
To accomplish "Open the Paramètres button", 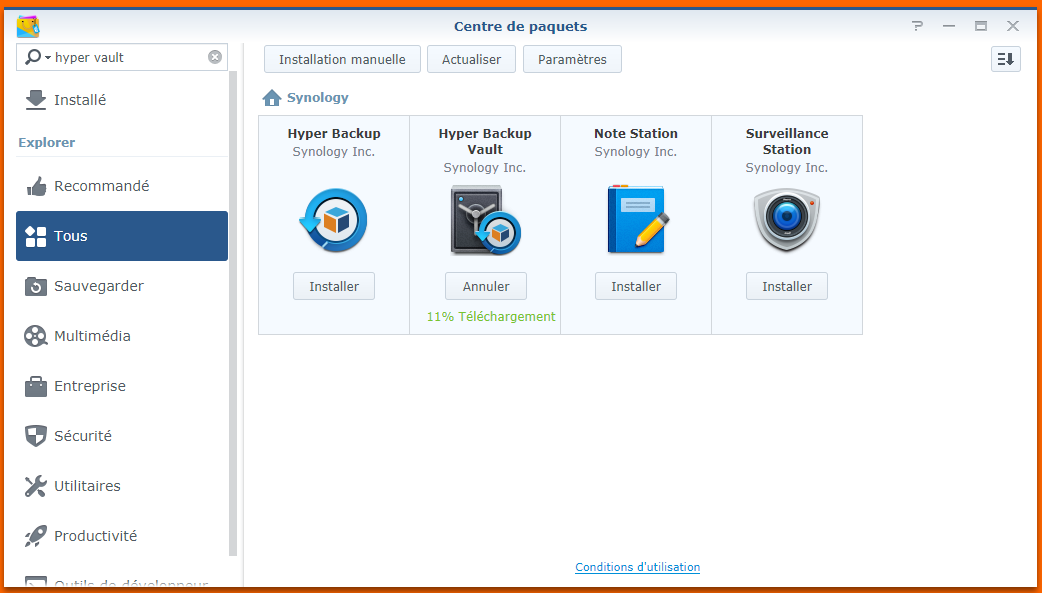I will tap(572, 59).
